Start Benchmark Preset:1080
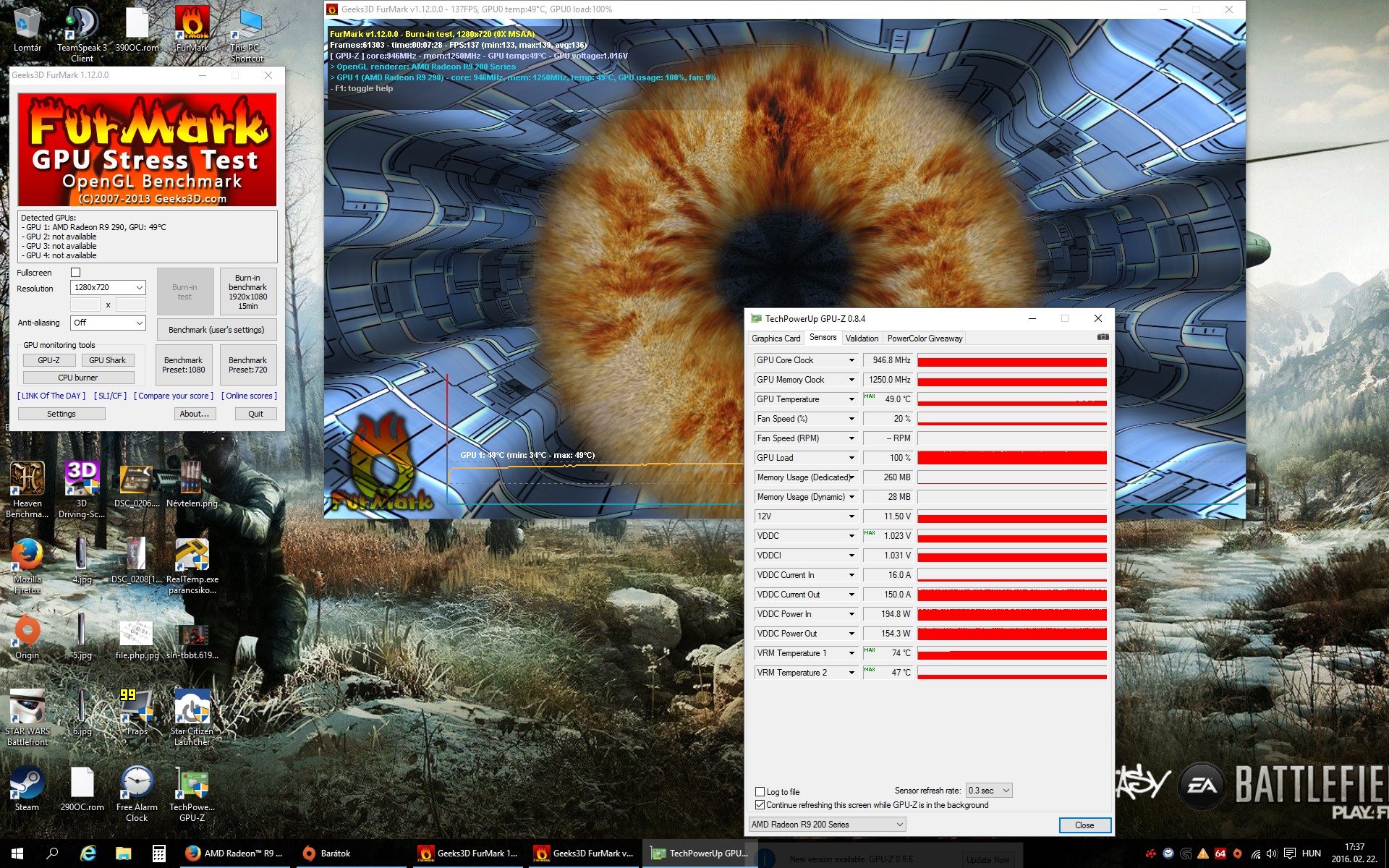The image size is (1389, 868). pos(183,365)
